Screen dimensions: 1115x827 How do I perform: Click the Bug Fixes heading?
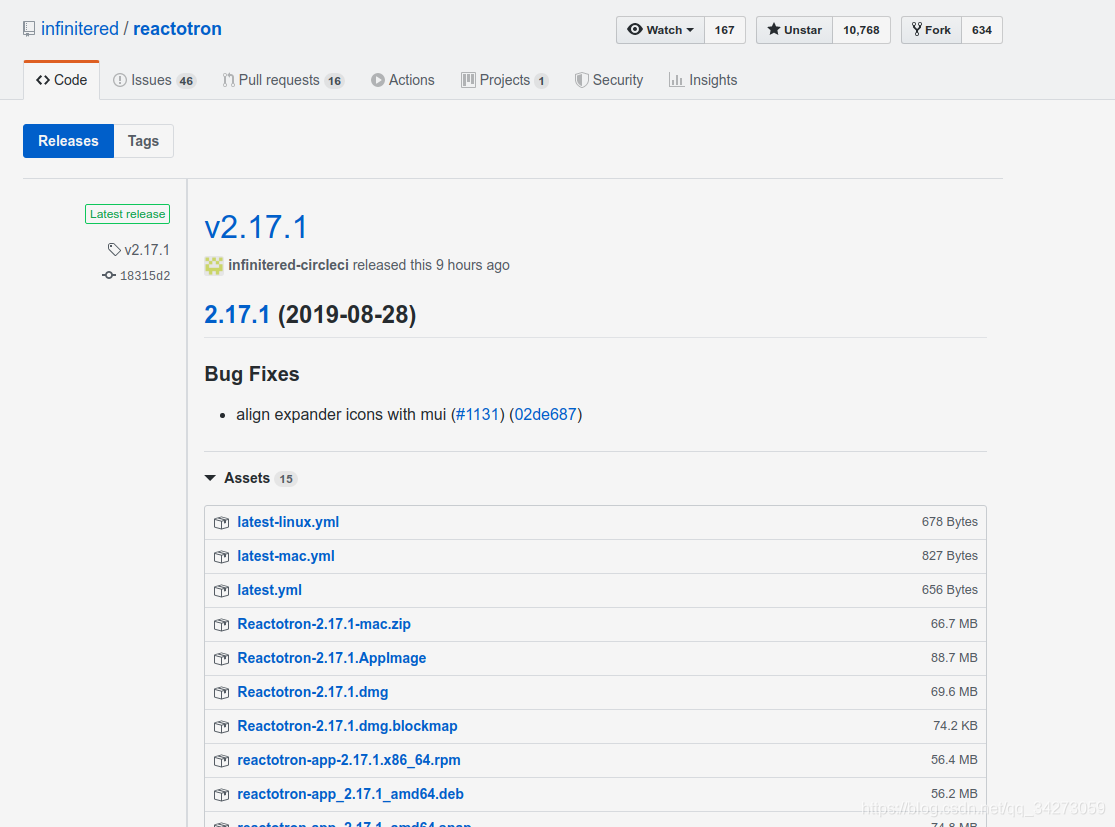252,374
